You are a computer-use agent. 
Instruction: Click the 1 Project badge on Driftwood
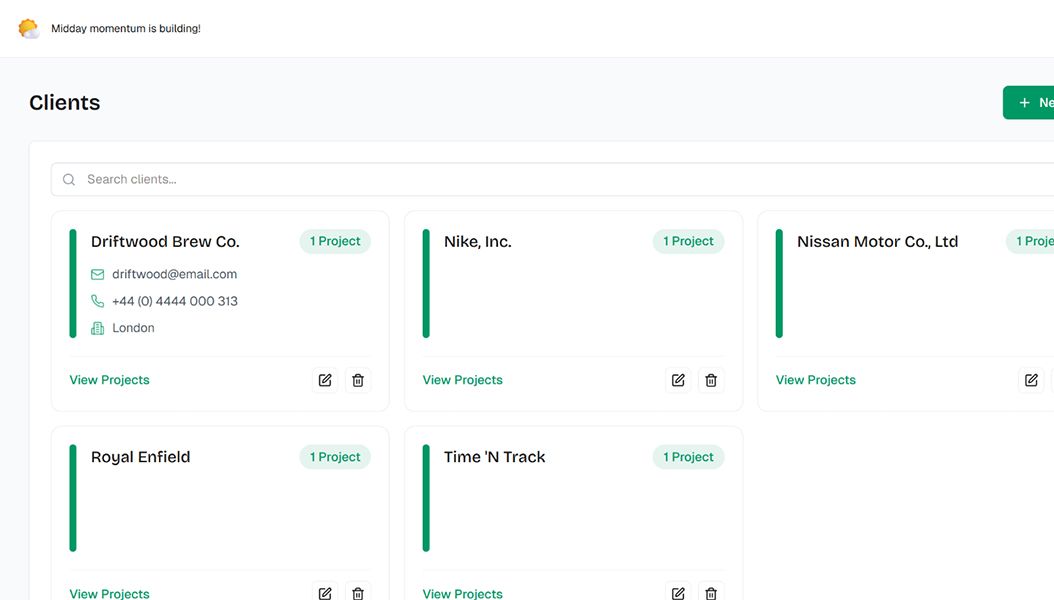(335, 241)
